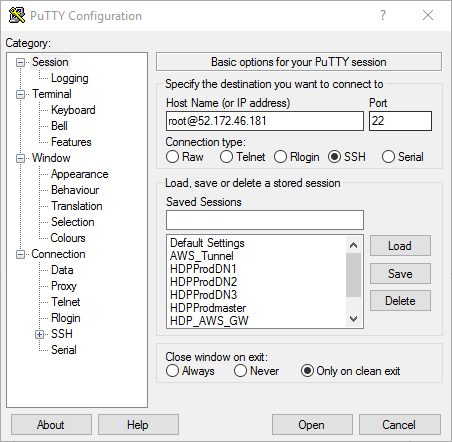Open the Keyboard settings category
The height and width of the screenshot is (442, 452).
[73, 110]
